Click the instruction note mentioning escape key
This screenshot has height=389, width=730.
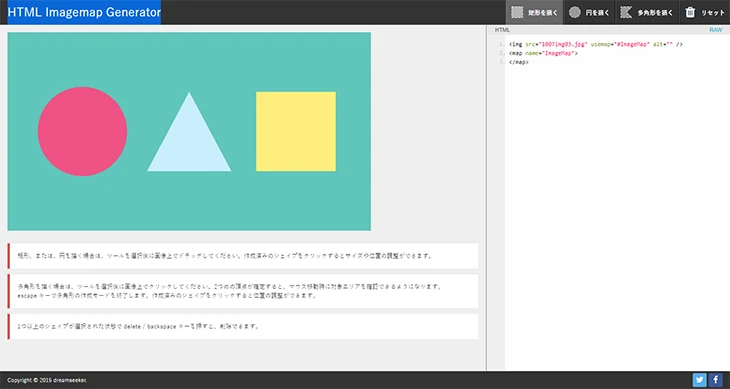pyautogui.click(x=243, y=291)
